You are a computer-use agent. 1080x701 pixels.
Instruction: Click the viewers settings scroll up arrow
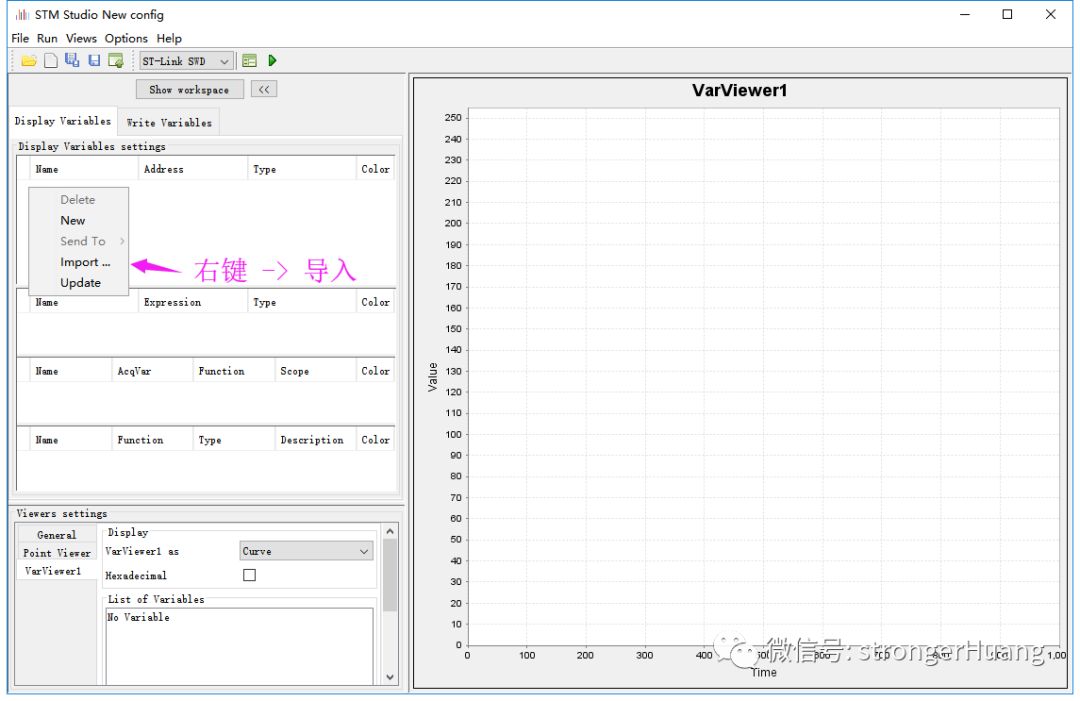click(390, 532)
